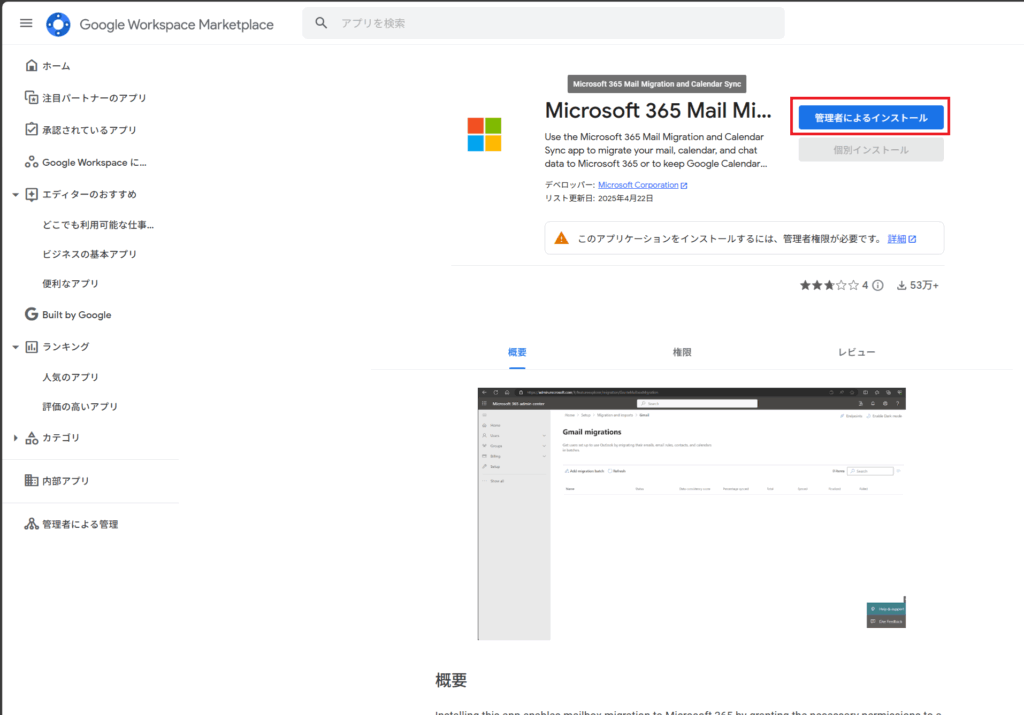Select 便利なアプリ sidebar item
Image resolution: width=1024 pixels, height=715 pixels.
[71, 283]
